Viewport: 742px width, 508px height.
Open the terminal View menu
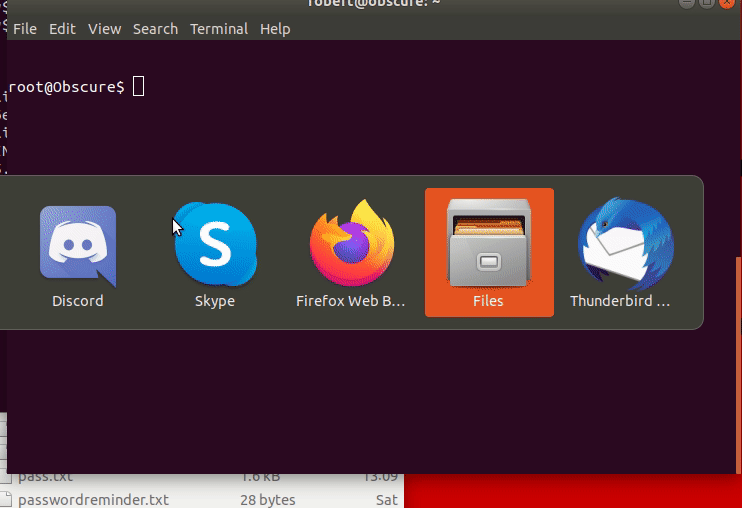click(105, 29)
